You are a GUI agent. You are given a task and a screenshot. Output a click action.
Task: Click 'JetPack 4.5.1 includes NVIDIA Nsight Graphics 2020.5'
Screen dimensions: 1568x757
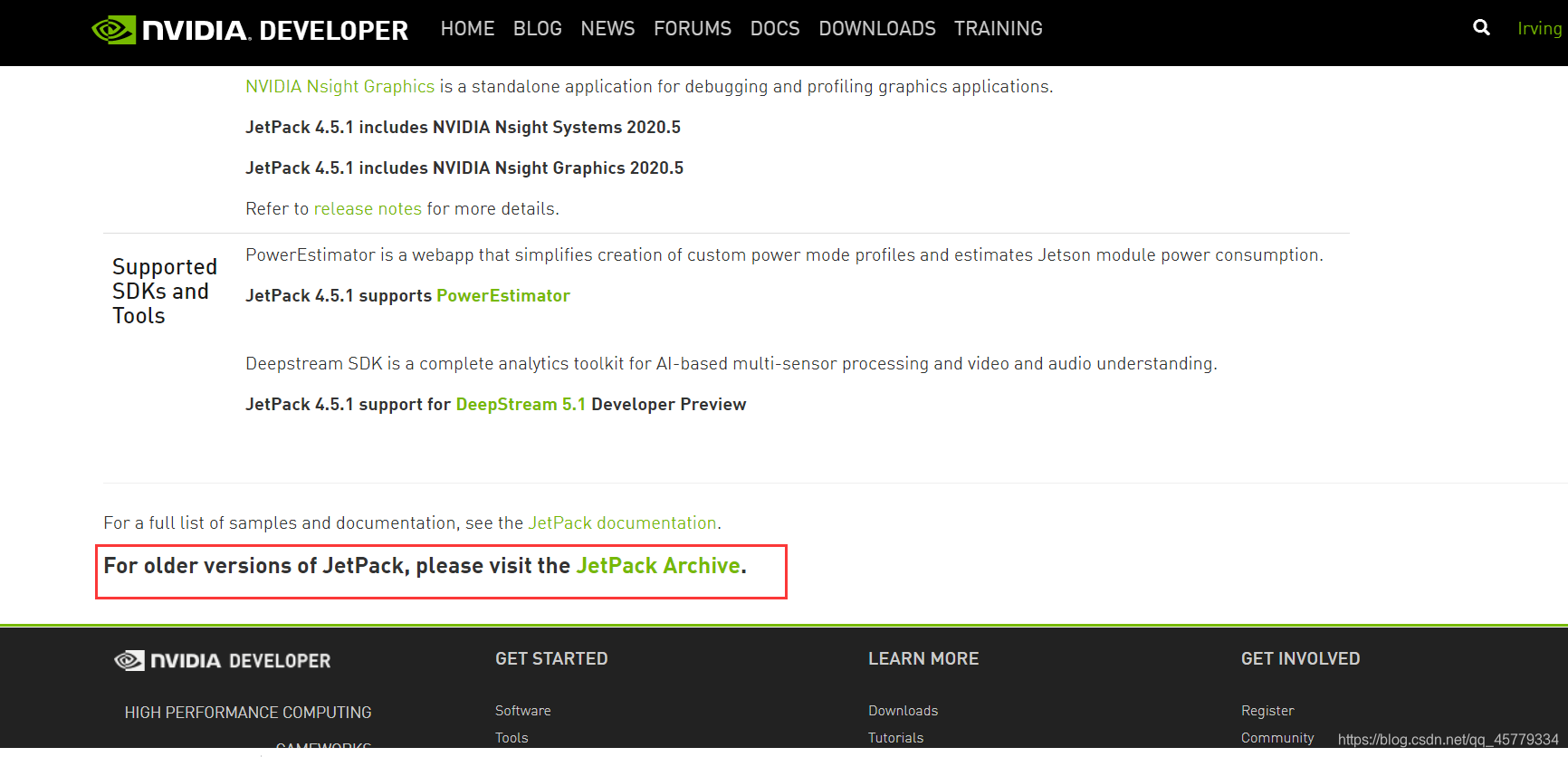464,168
